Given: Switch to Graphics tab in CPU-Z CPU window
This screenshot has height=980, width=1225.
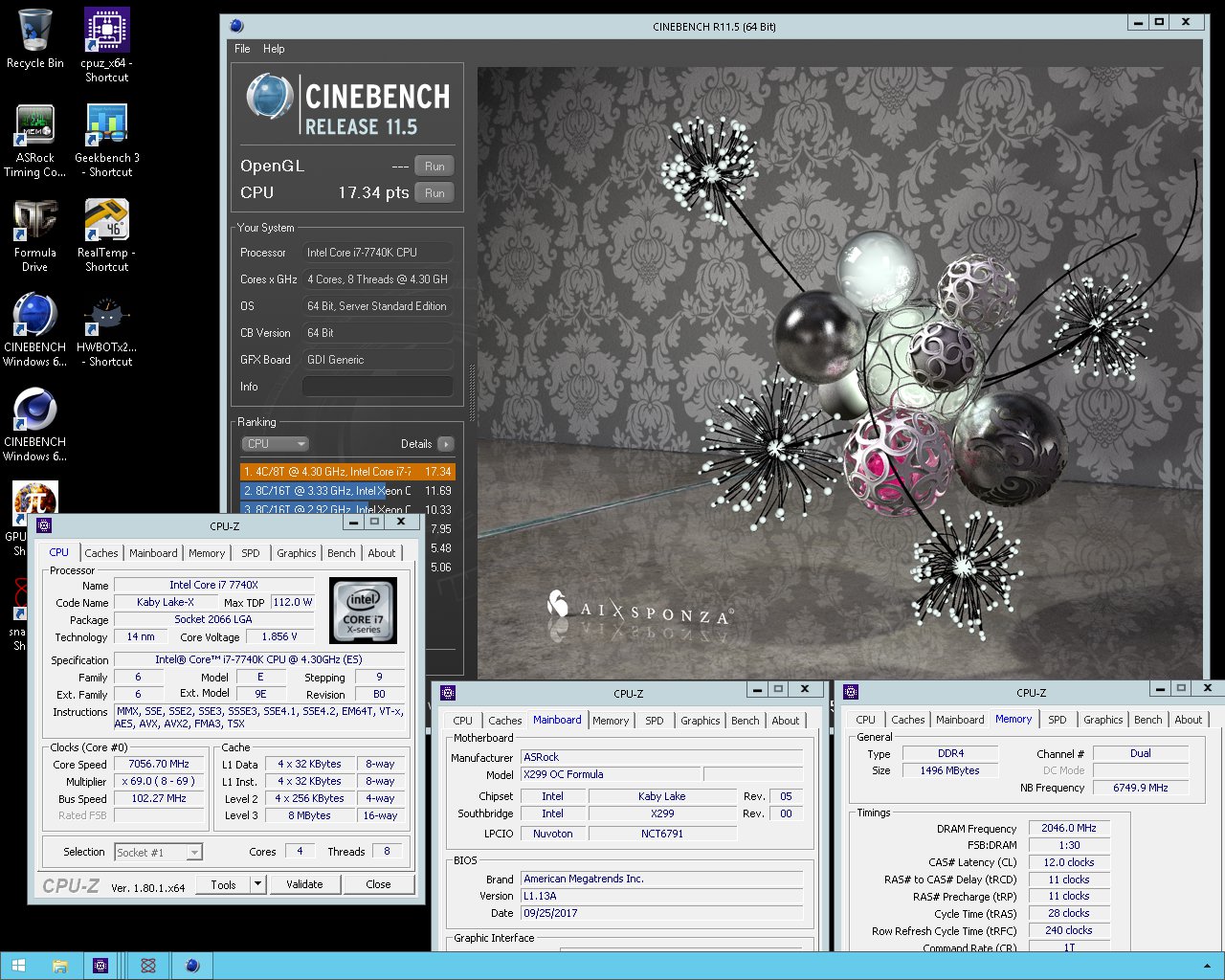Looking at the screenshot, I should coord(297,553).
